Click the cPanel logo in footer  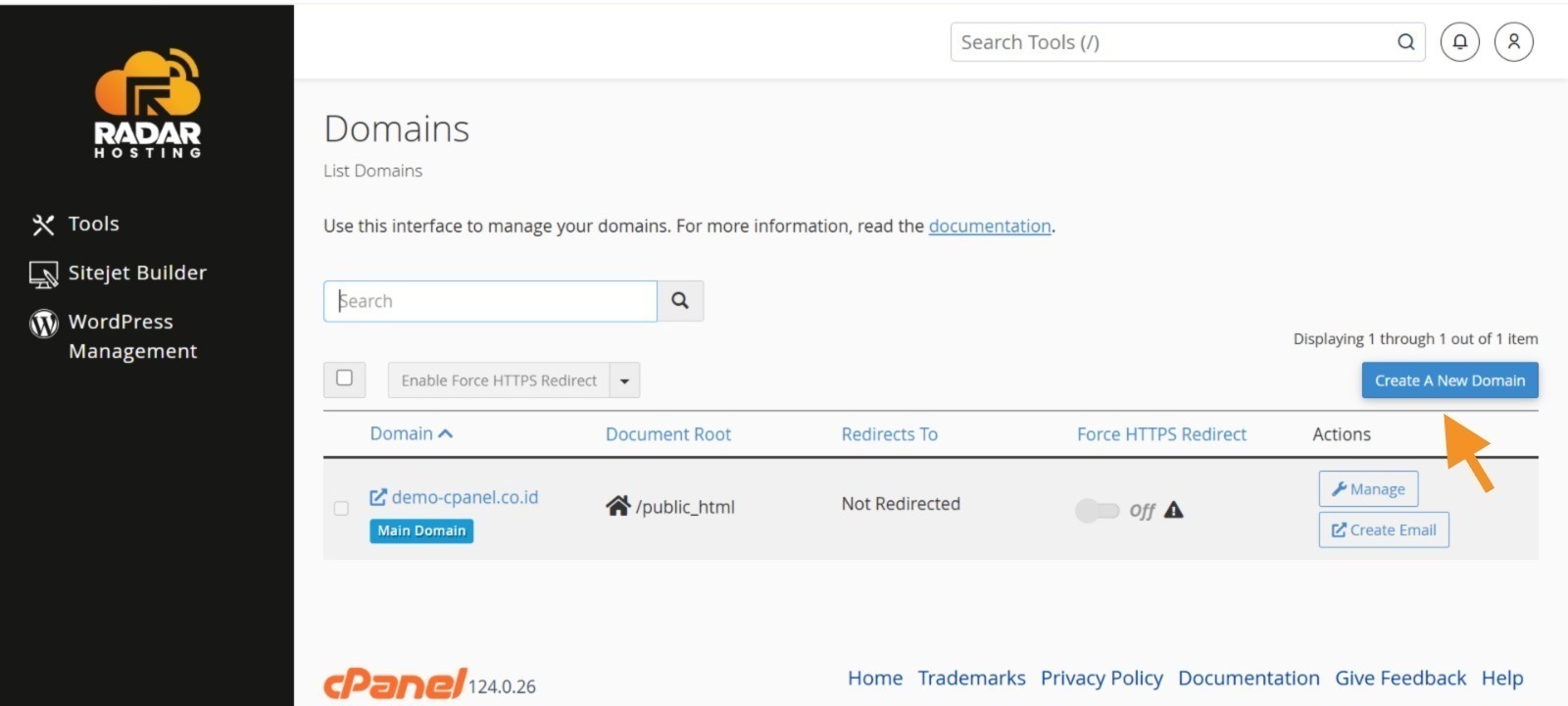(x=395, y=683)
